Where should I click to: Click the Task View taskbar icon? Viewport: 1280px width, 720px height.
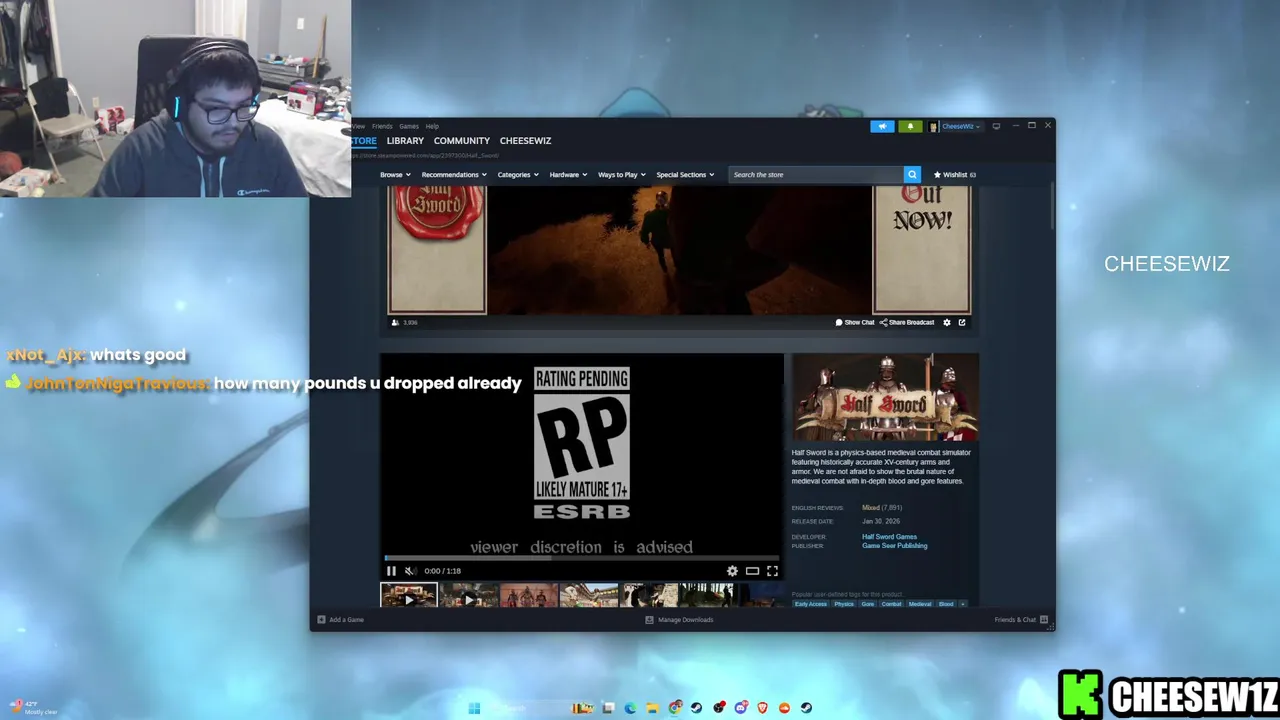(x=608, y=708)
